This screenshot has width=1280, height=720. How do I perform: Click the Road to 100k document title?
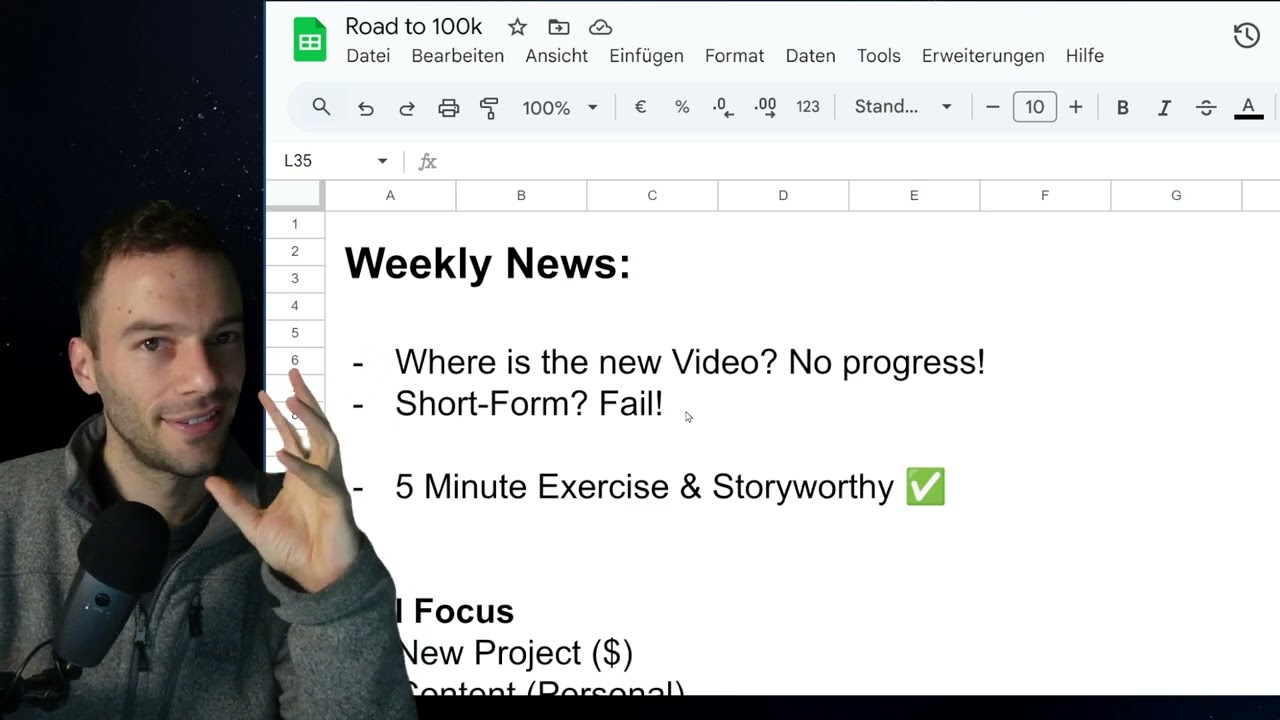(414, 27)
